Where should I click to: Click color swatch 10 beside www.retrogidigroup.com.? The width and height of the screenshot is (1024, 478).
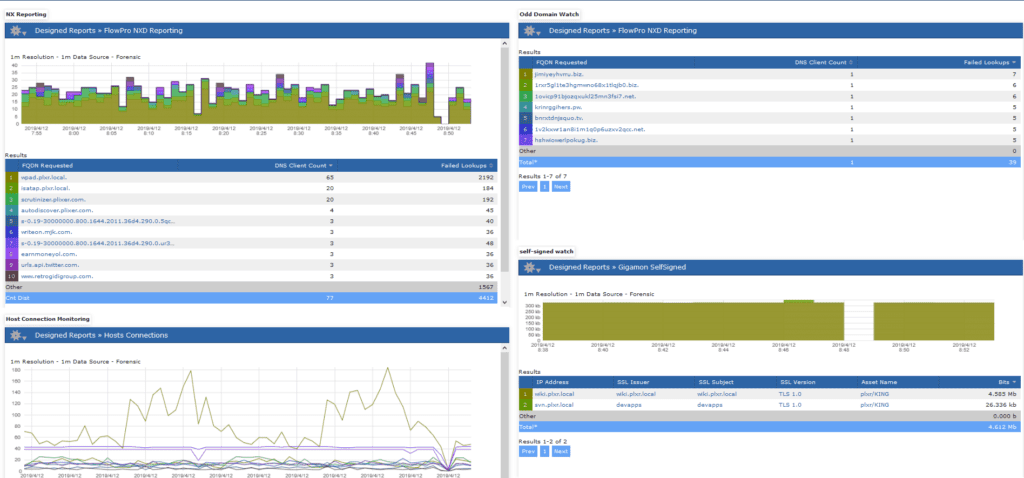coord(11,276)
